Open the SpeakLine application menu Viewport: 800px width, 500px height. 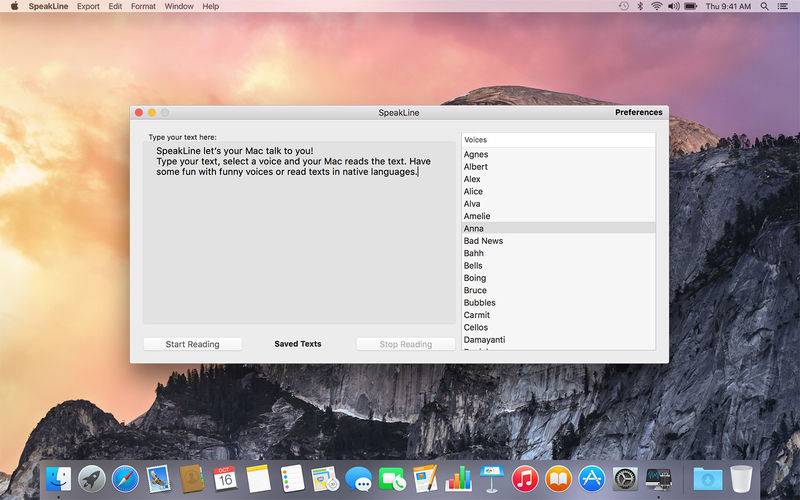(x=48, y=6)
